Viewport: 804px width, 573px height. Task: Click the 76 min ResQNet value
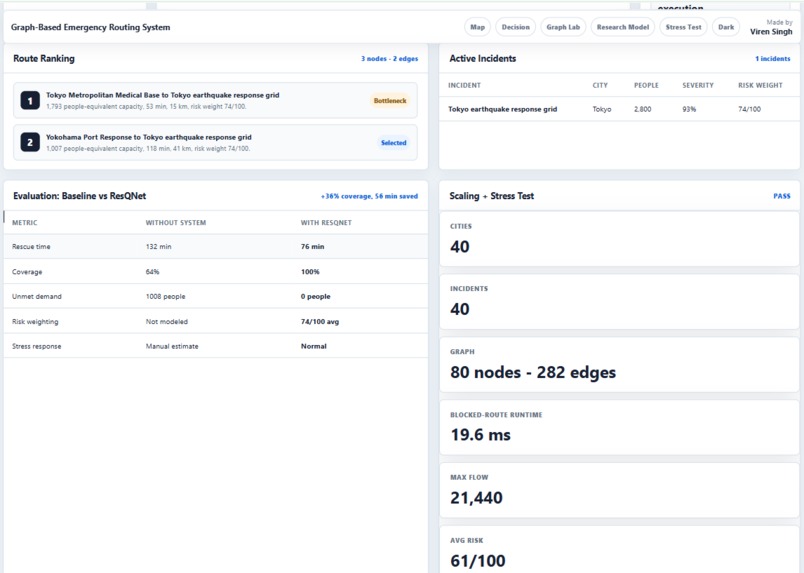(x=312, y=247)
